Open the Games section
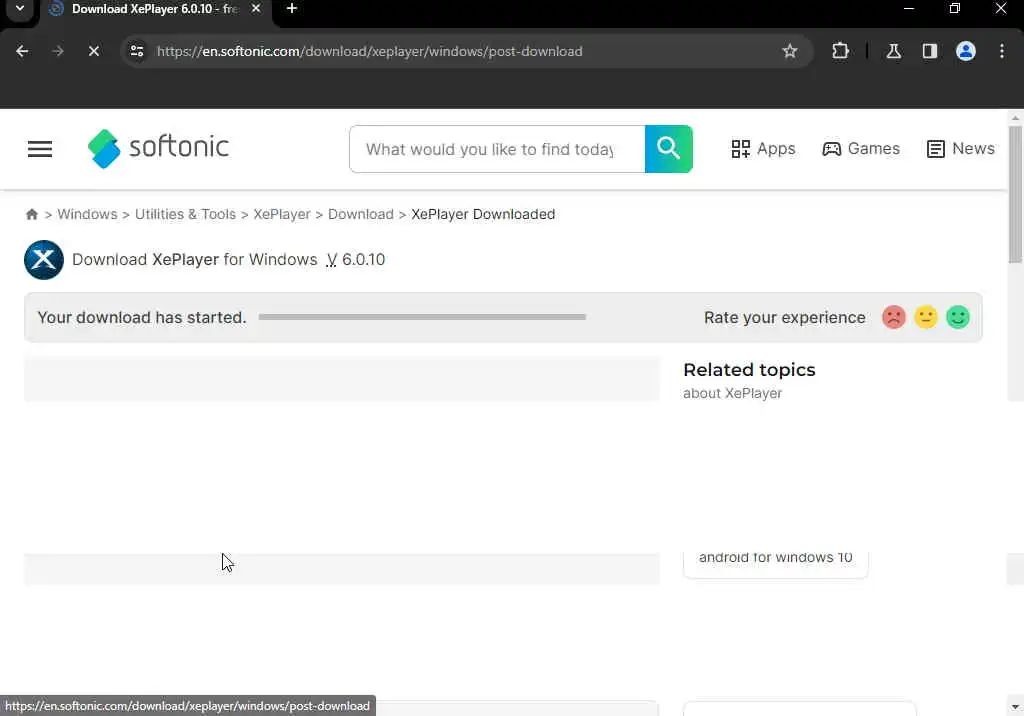The height and width of the screenshot is (716, 1024). (x=861, y=149)
